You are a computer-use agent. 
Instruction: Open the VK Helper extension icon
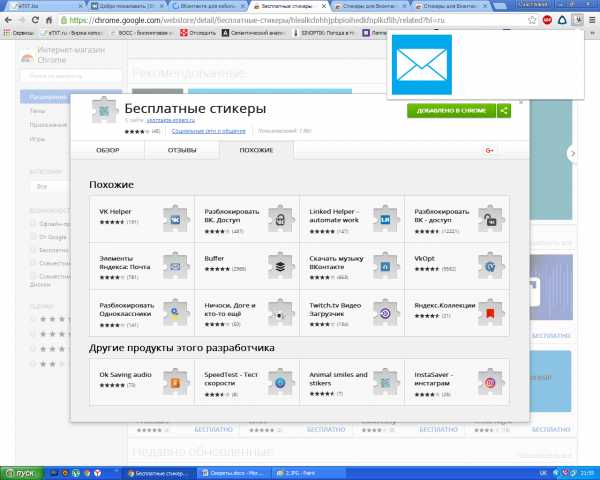click(176, 219)
